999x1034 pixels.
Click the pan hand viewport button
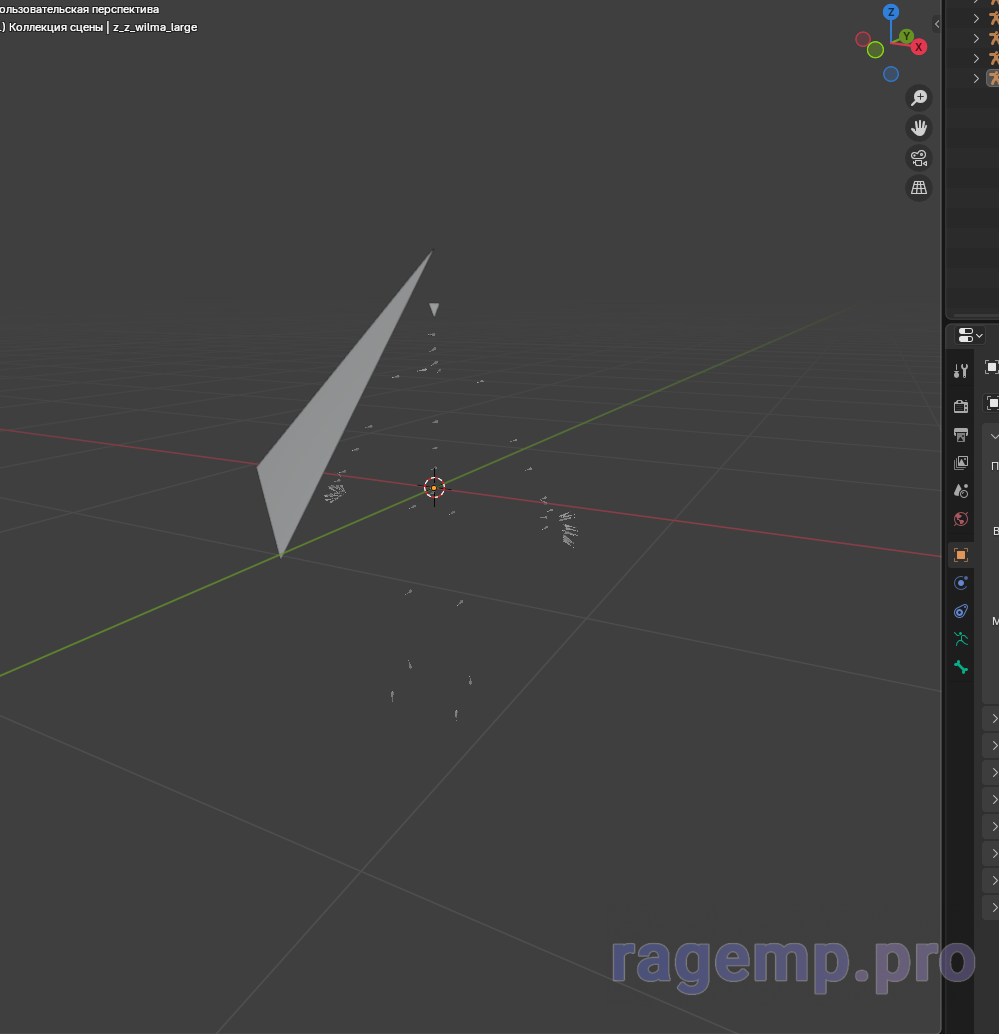click(x=918, y=128)
